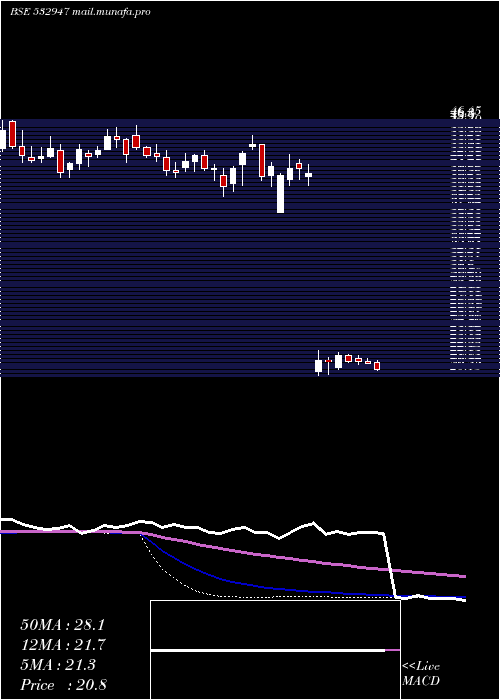The width and height of the screenshot is (500, 700).
Task: Click the price axis labels at top right
Action: (466, 112)
